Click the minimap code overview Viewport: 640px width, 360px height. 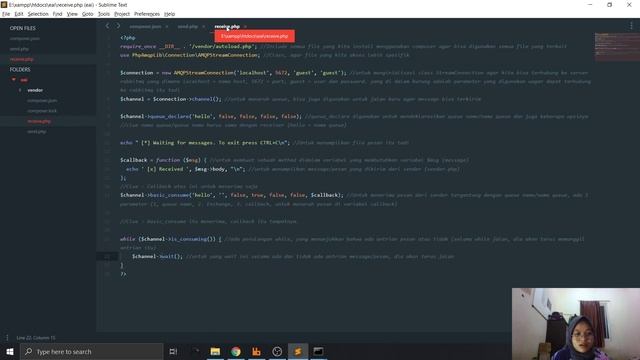click(617, 46)
